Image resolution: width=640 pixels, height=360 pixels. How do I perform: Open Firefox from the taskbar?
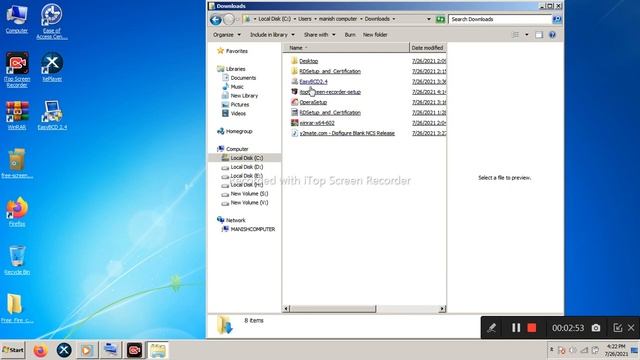(x=40, y=350)
